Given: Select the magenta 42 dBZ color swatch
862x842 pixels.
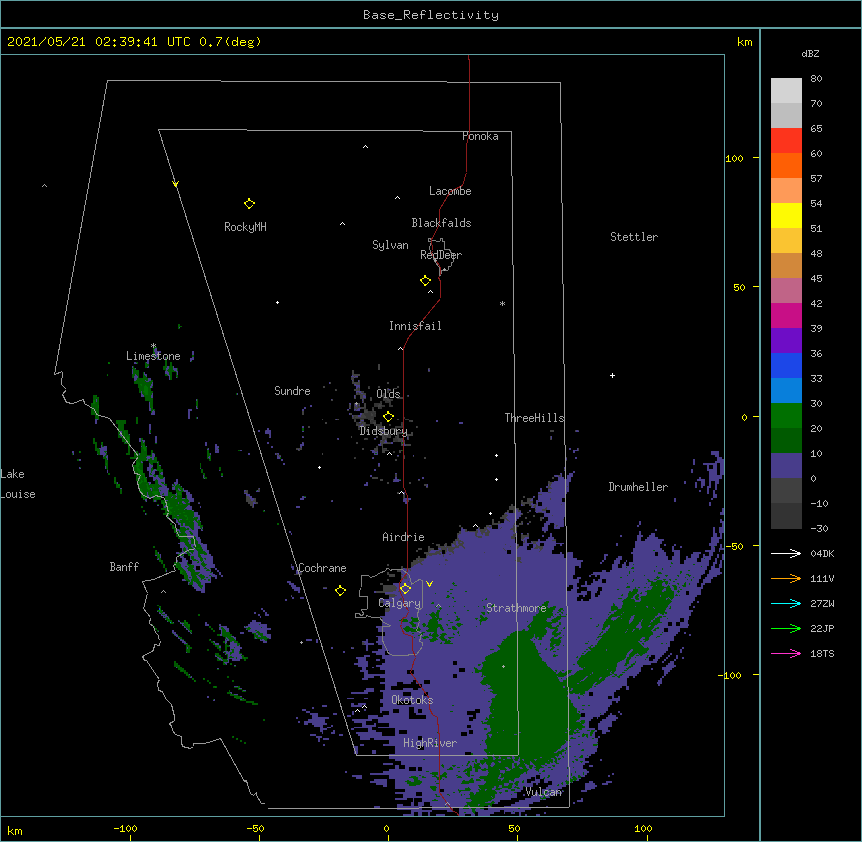Looking at the screenshot, I should (x=786, y=315).
